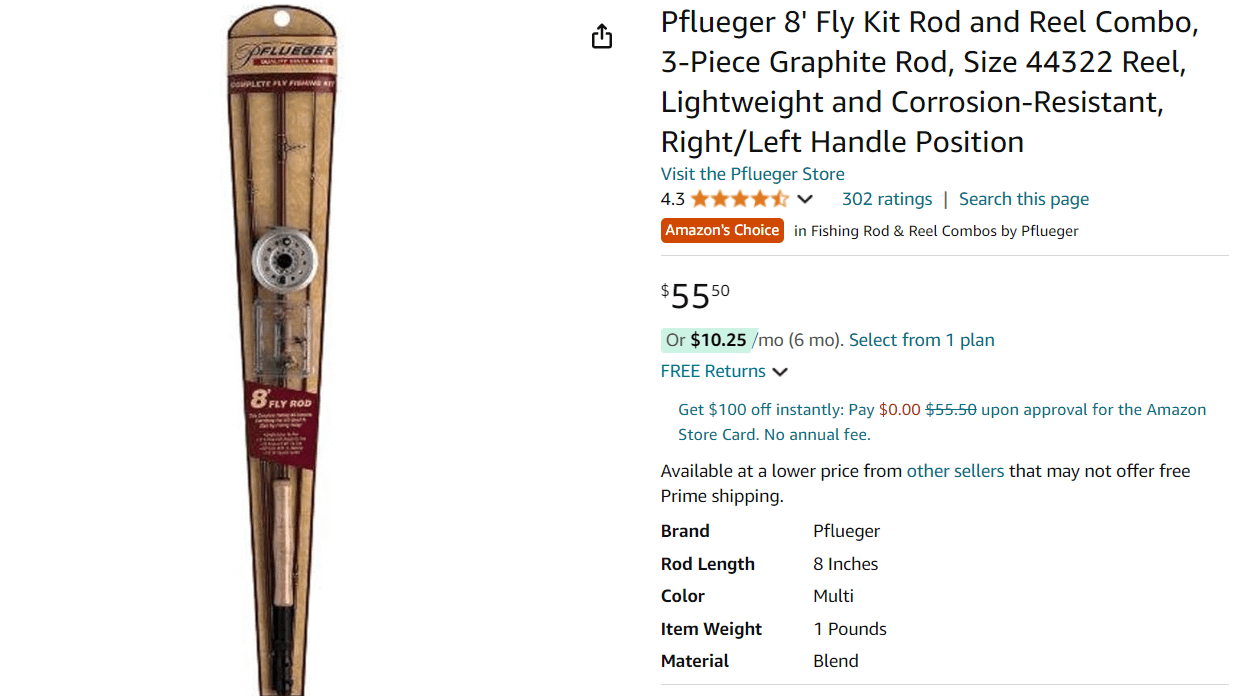Click the orange star rating icons

tap(739, 199)
